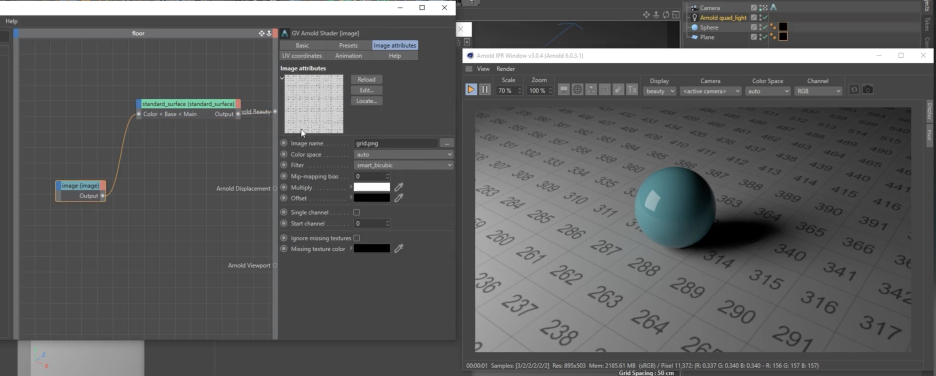The image size is (936, 376).
Task: Open the IPR Color Space auto dropdown
Action: [768, 91]
